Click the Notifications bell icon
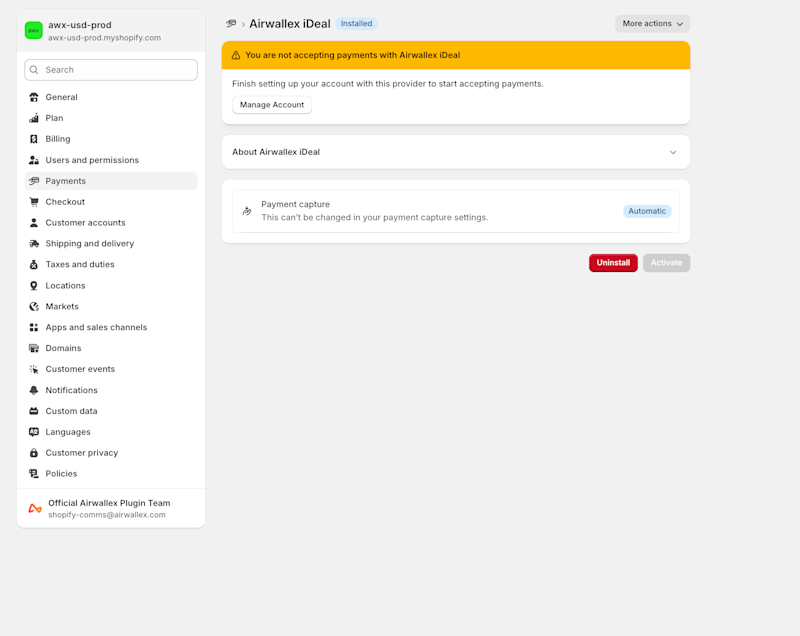This screenshot has width=800, height=636. [x=33, y=390]
